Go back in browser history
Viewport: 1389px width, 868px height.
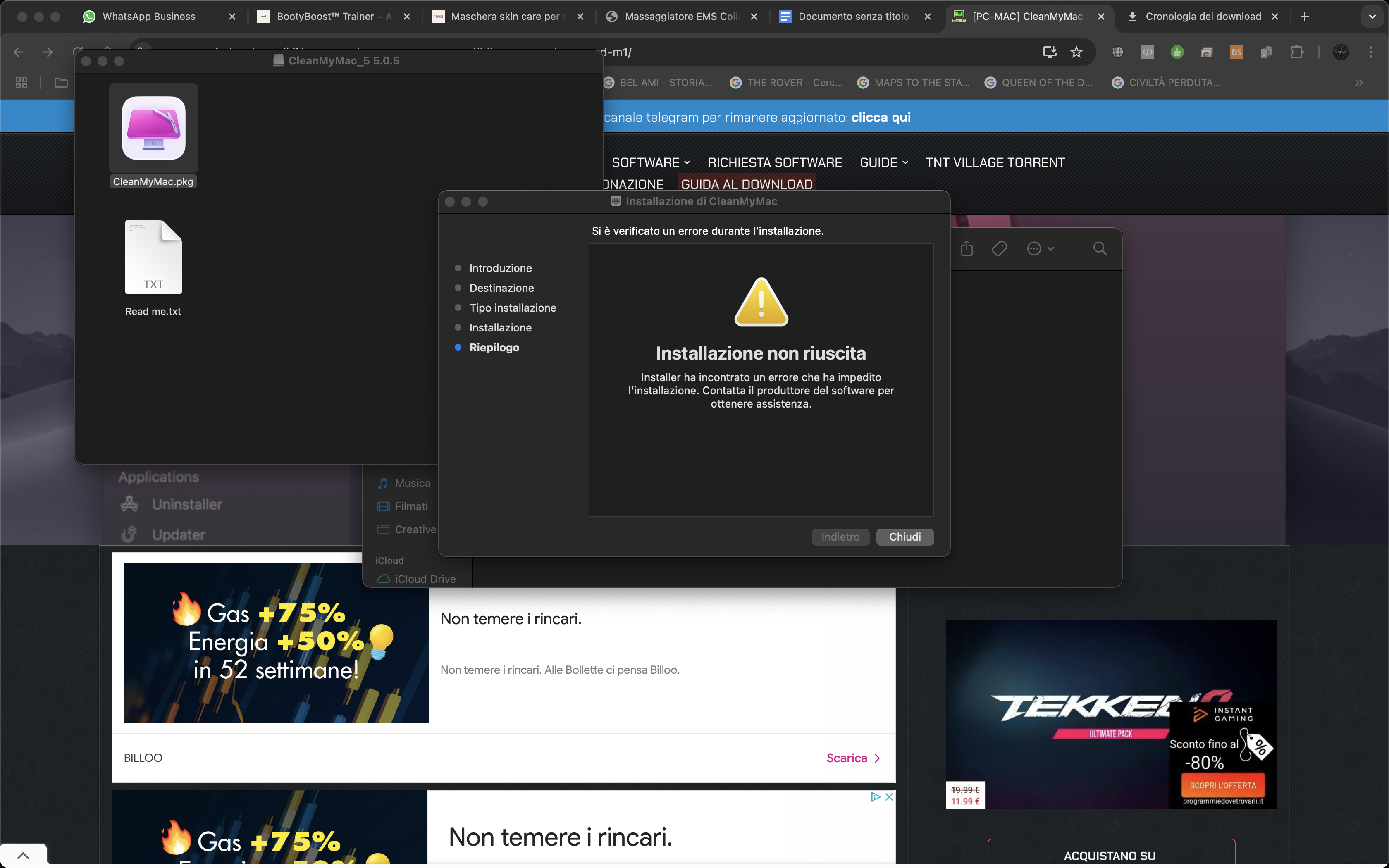pos(18,52)
